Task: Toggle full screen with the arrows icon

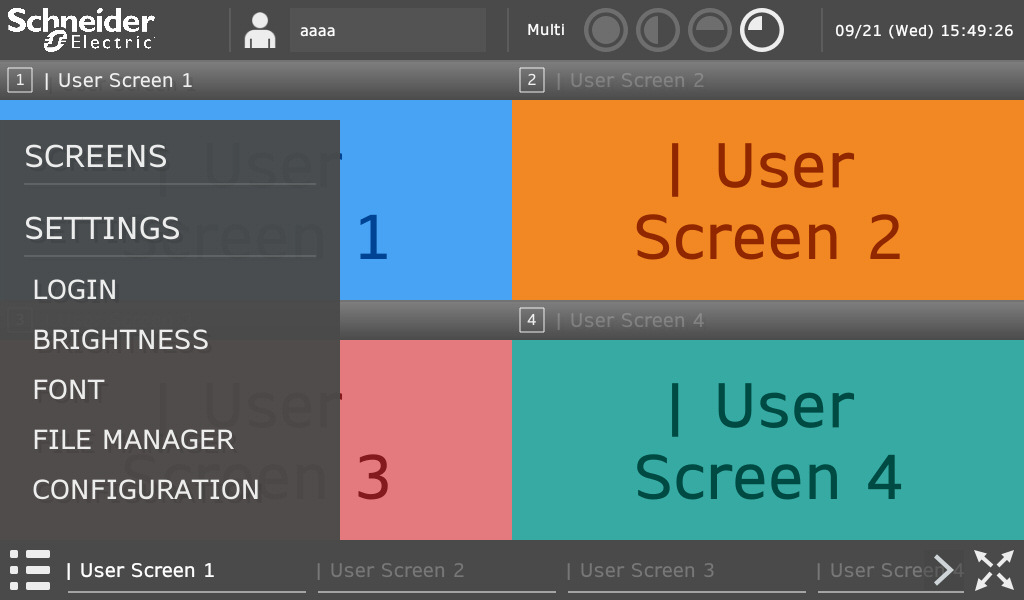Action: tap(994, 570)
